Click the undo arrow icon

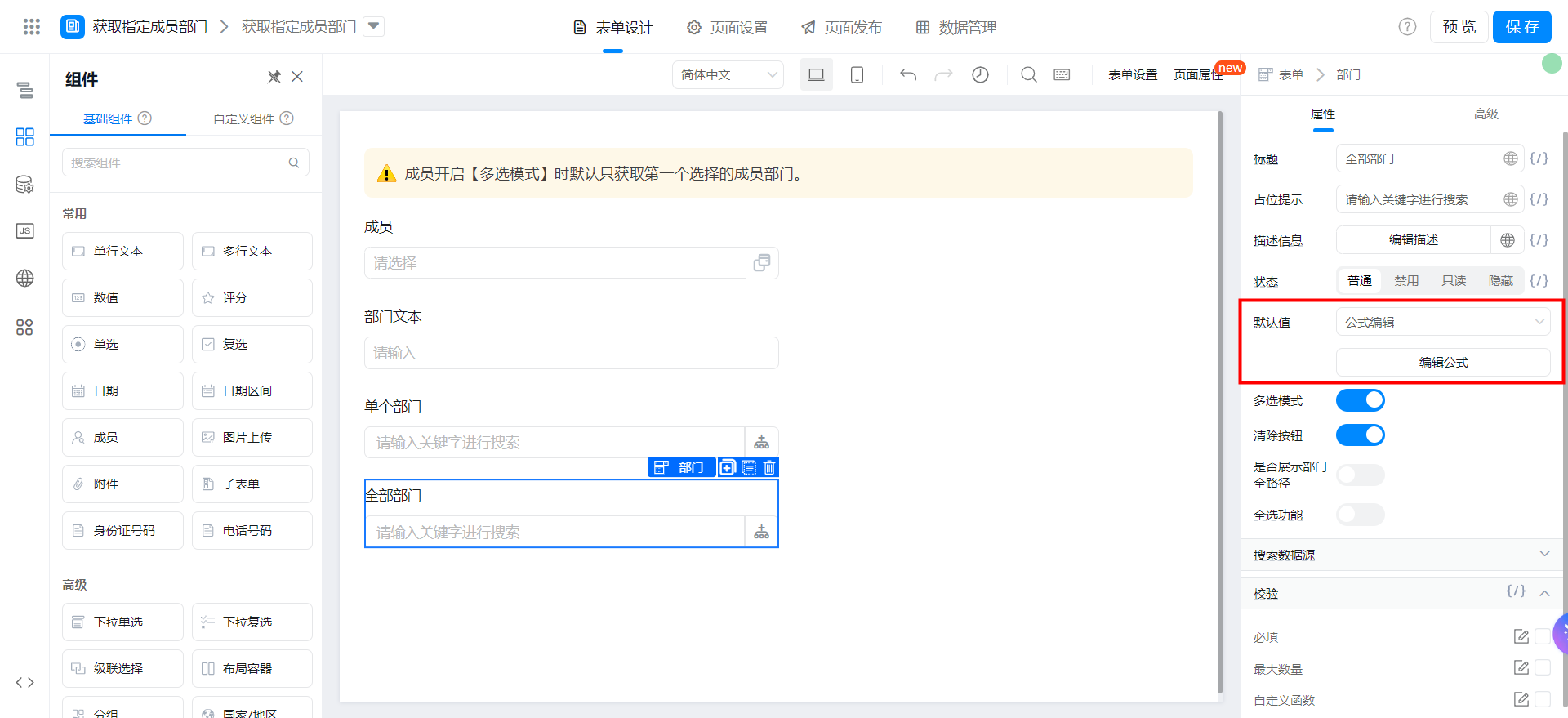tap(908, 74)
